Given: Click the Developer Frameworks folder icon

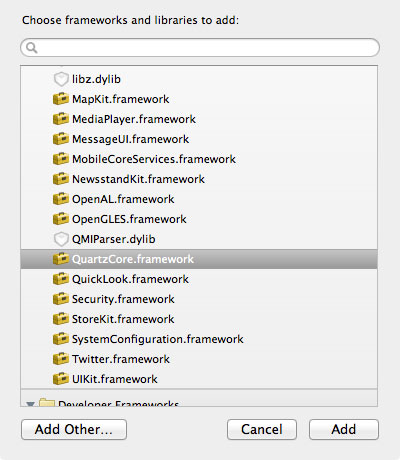Looking at the screenshot, I should (x=47, y=402).
